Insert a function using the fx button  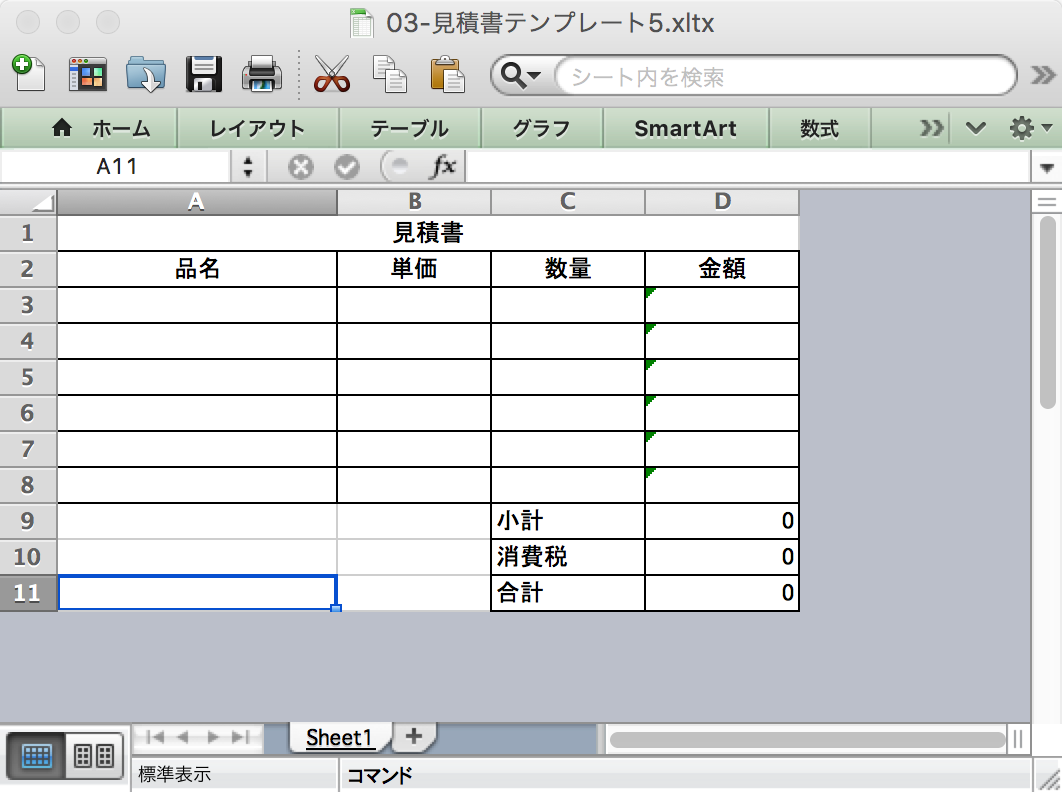pos(444,166)
